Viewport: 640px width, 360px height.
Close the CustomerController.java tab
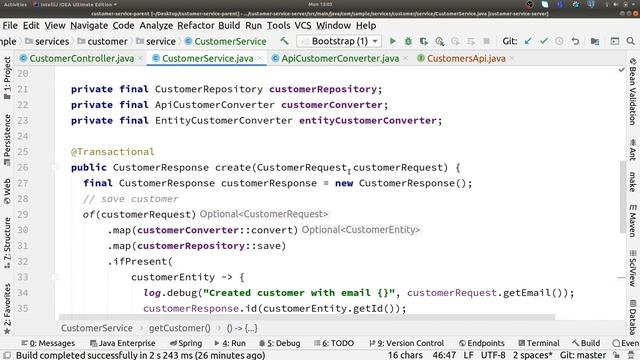point(140,59)
